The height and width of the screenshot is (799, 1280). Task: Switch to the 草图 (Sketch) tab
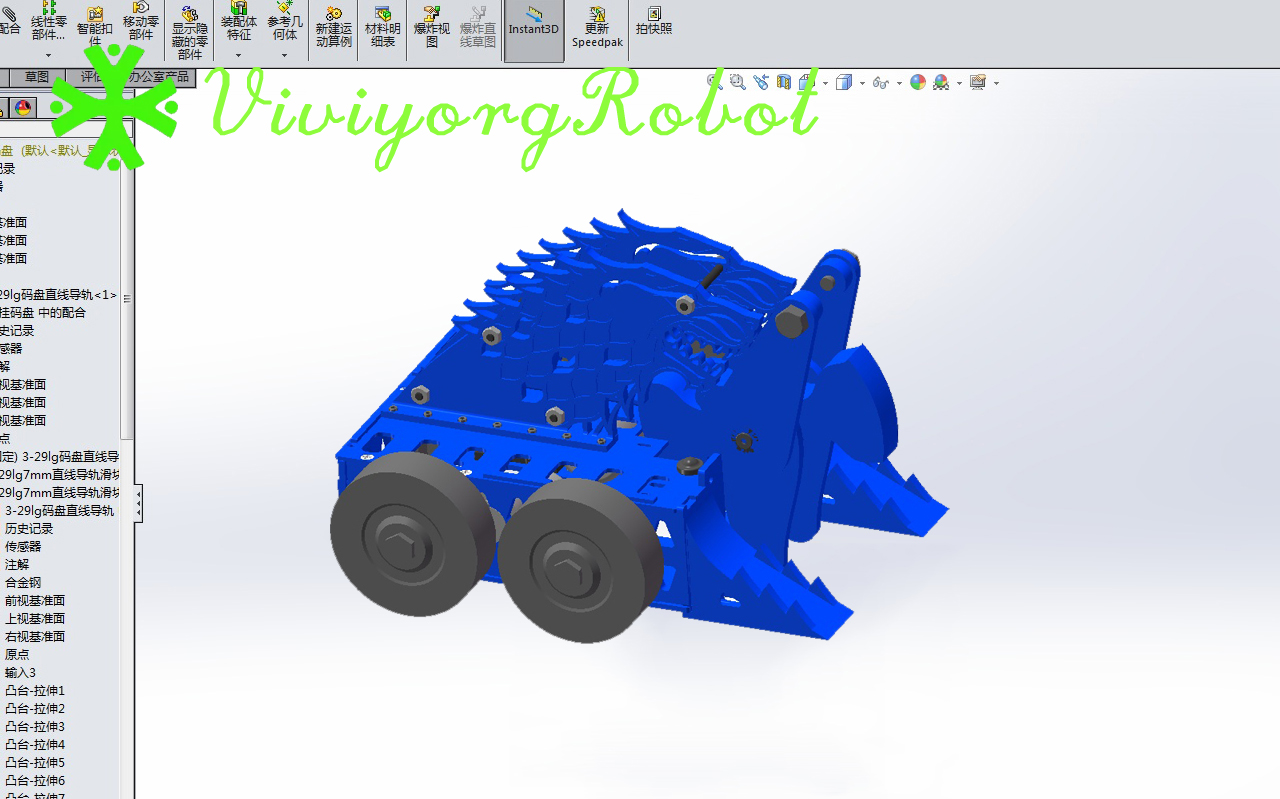[x=36, y=76]
